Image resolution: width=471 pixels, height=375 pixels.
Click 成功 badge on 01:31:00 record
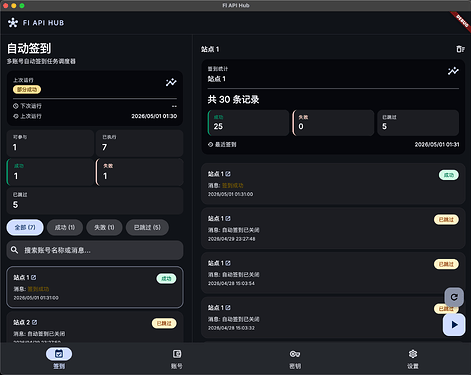coord(448,175)
